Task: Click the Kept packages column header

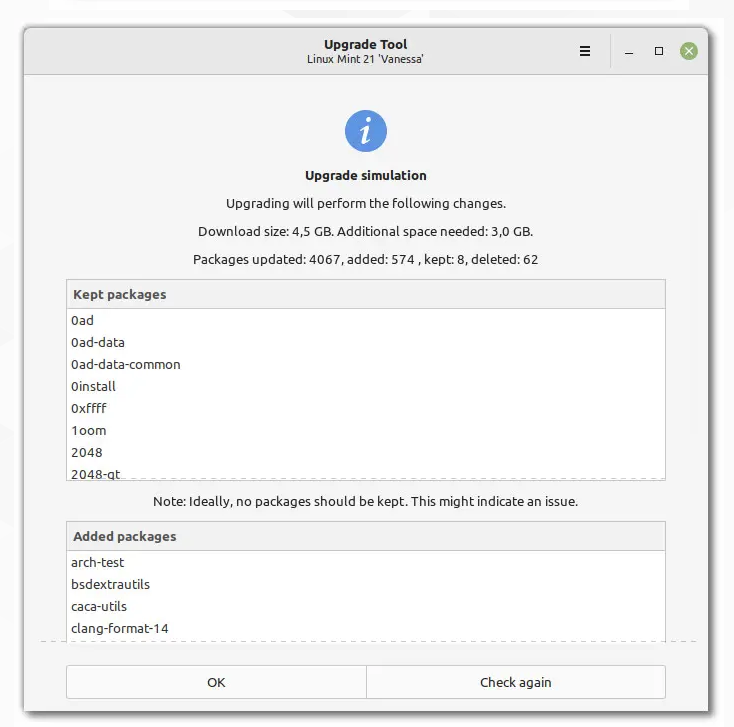Action: [365, 295]
